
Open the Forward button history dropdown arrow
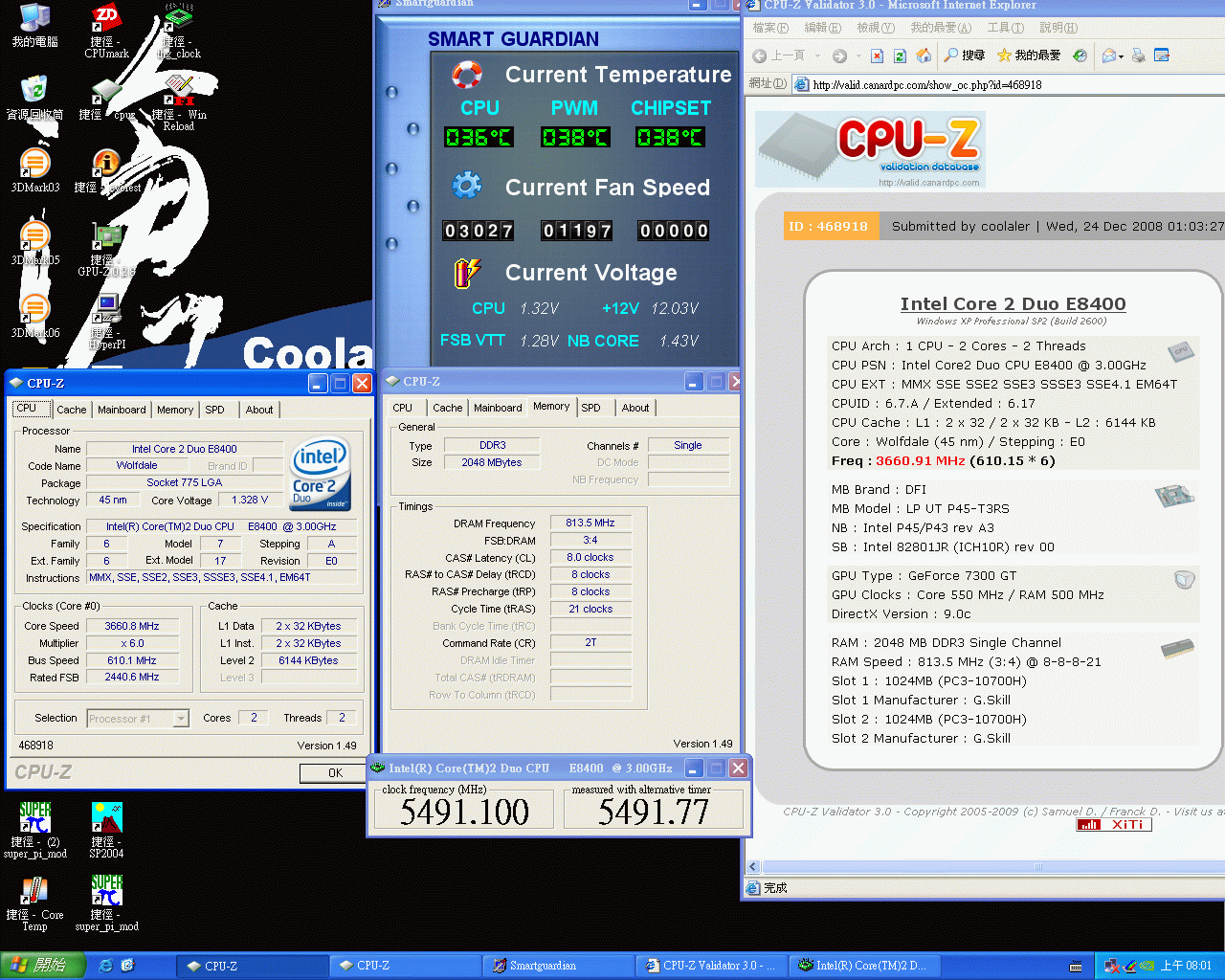pyautogui.click(x=857, y=56)
